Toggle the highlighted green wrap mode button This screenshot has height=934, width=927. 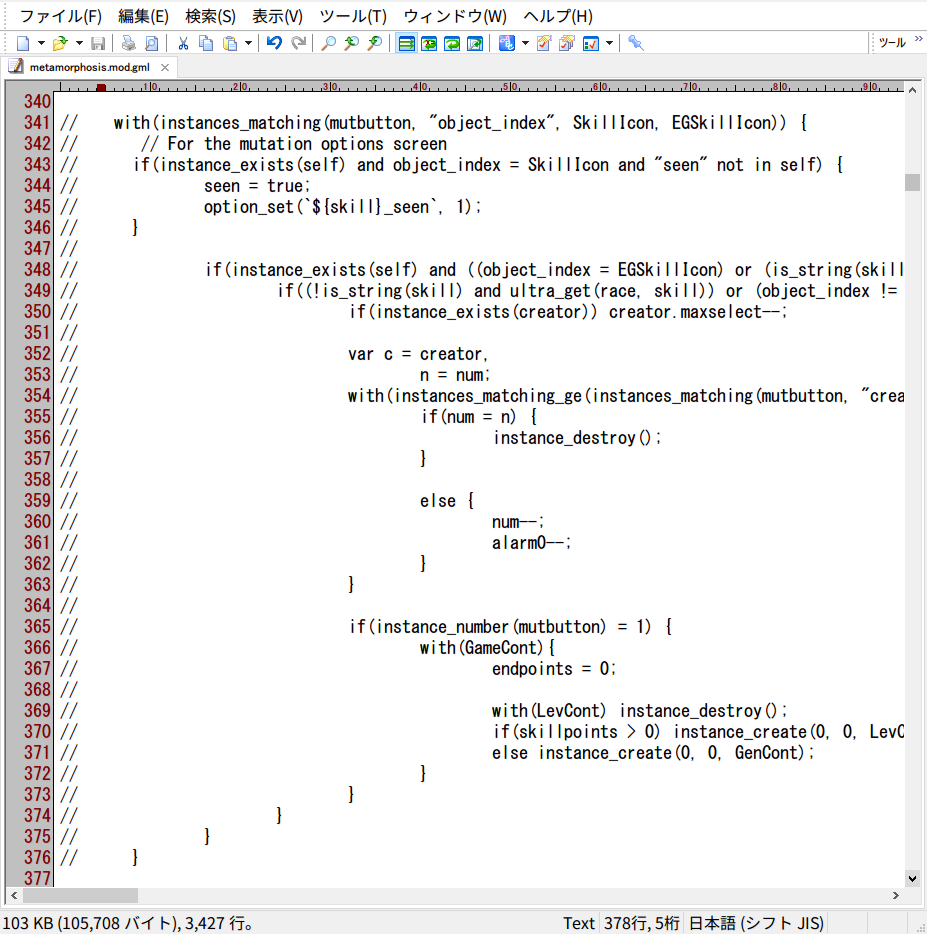[x=407, y=43]
